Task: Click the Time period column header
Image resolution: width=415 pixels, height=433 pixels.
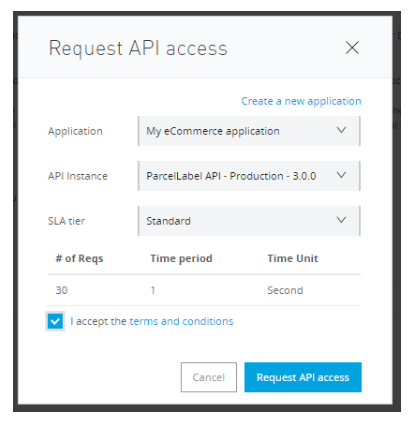Action: [x=181, y=259]
